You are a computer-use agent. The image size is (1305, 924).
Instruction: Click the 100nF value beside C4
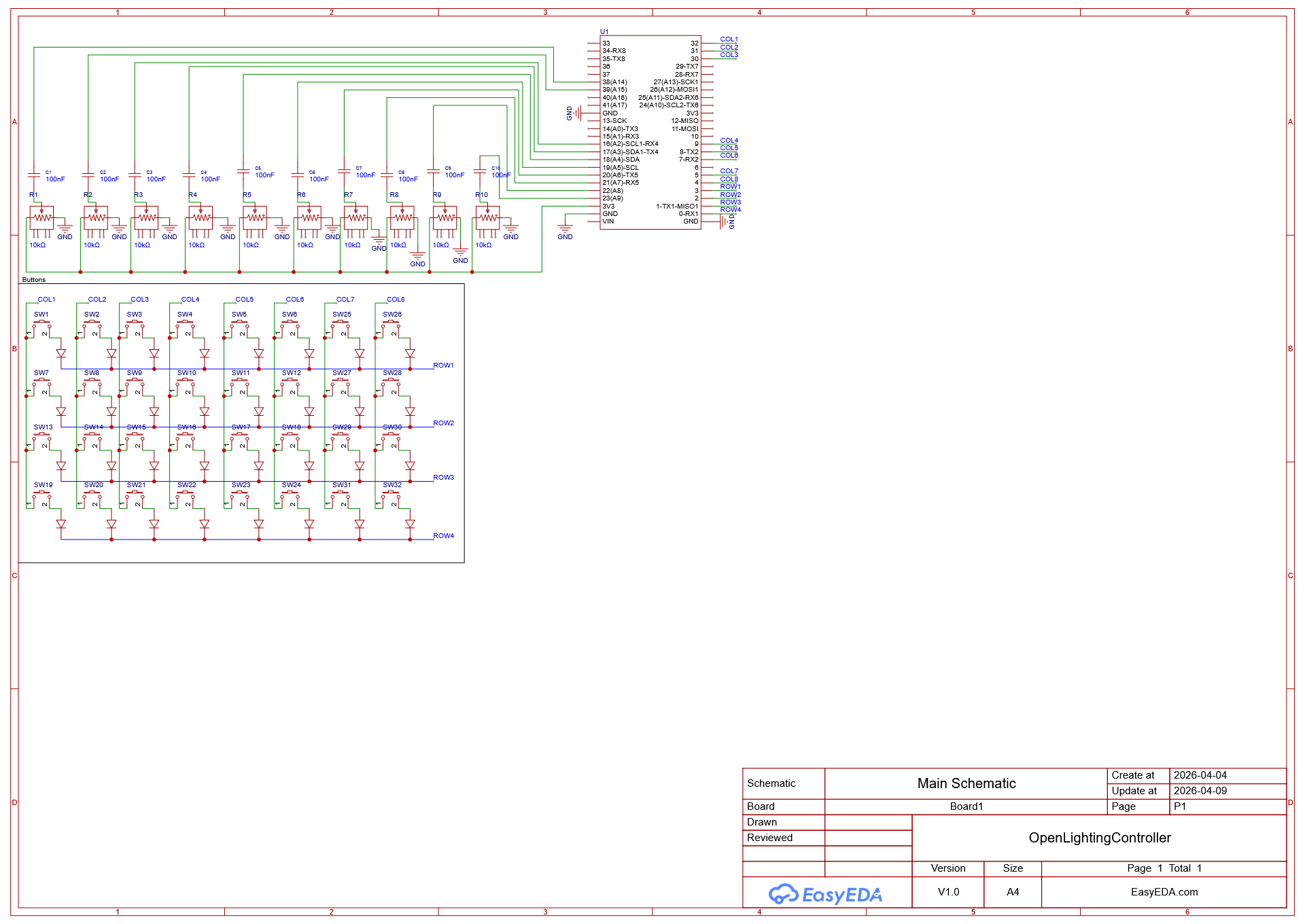210,179
